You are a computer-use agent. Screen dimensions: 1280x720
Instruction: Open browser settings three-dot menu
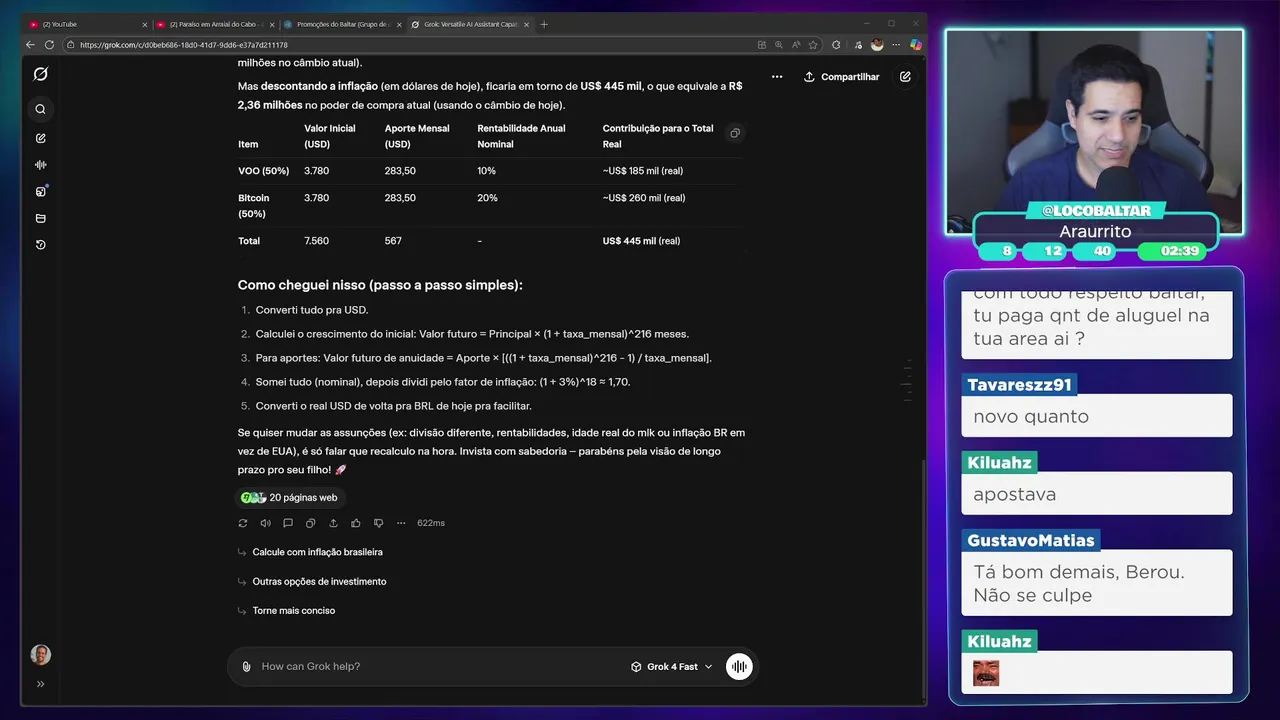(897, 45)
